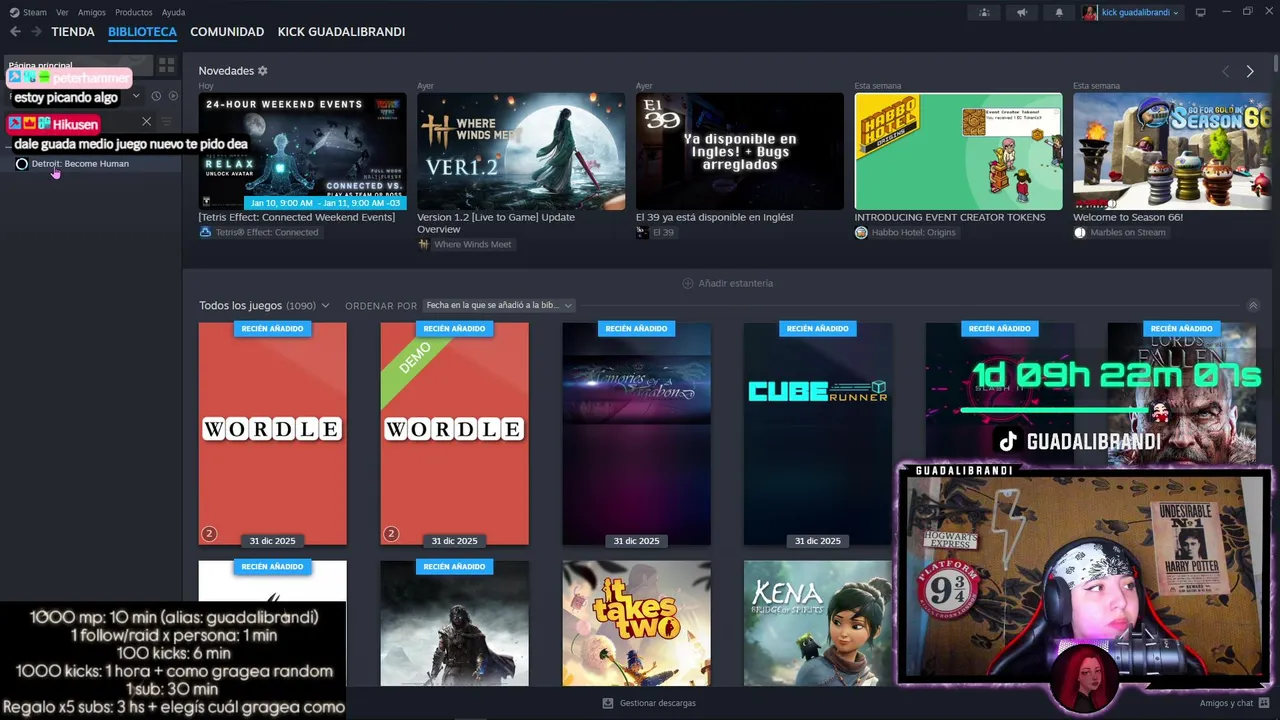Open the El 39 news thumbnail
This screenshot has width=1280, height=720.
tap(740, 151)
